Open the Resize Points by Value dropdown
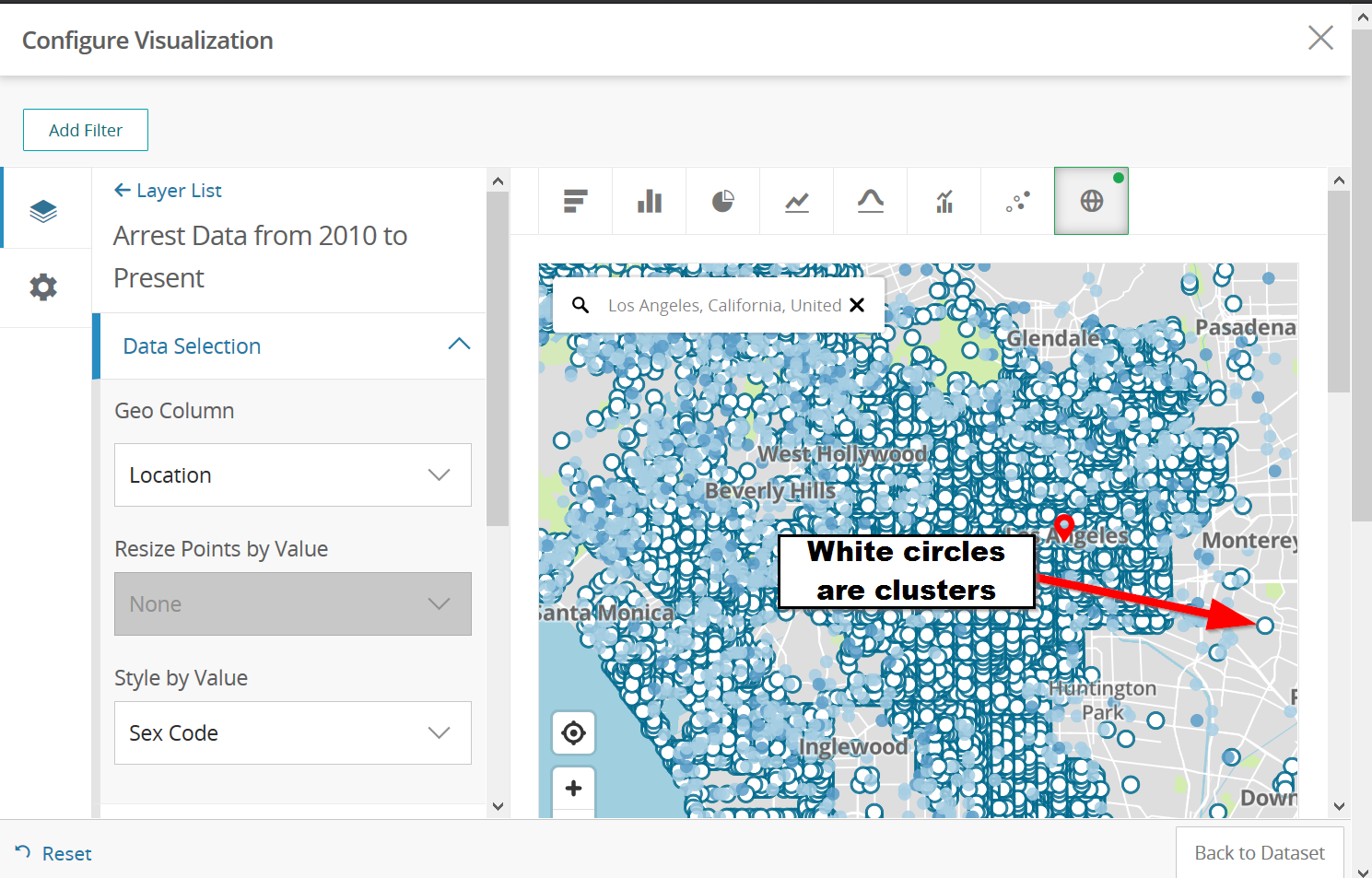Screen dimensions: 1372x878 click(293, 604)
